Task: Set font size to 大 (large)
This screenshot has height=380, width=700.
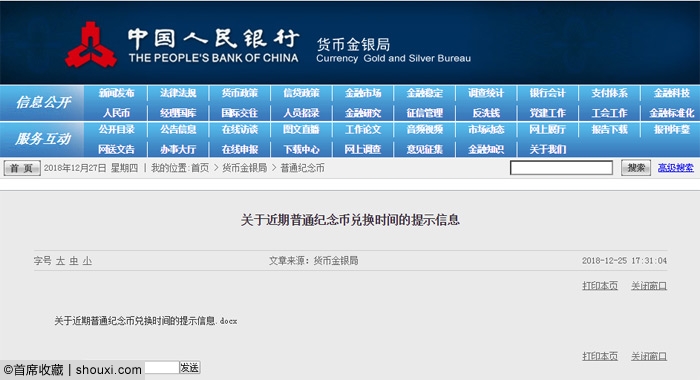Action: point(60,261)
